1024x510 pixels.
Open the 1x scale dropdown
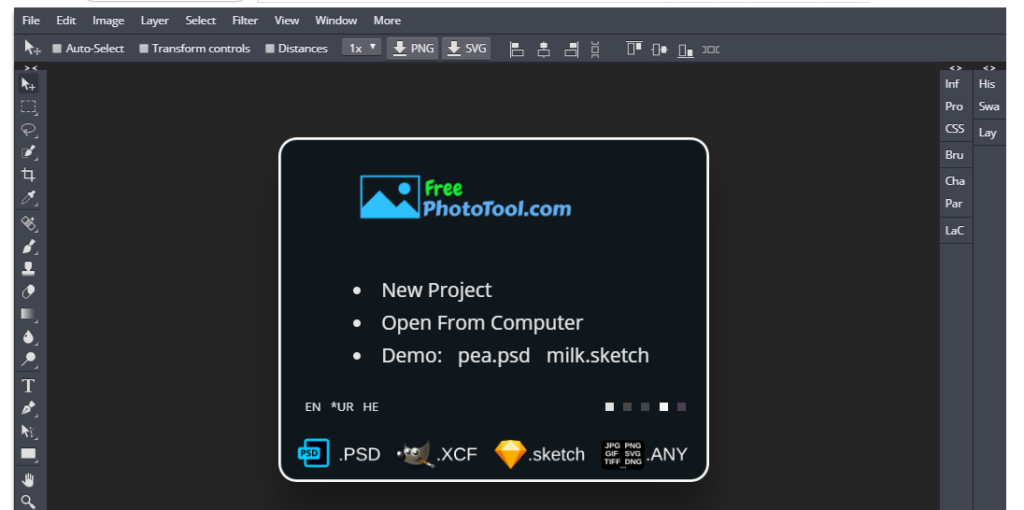click(362, 48)
